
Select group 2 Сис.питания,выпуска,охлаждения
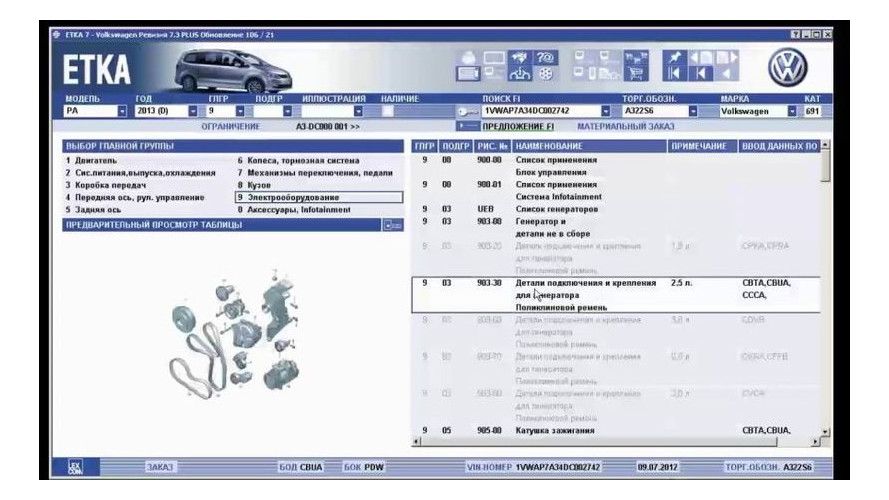pyautogui.click(x=141, y=173)
